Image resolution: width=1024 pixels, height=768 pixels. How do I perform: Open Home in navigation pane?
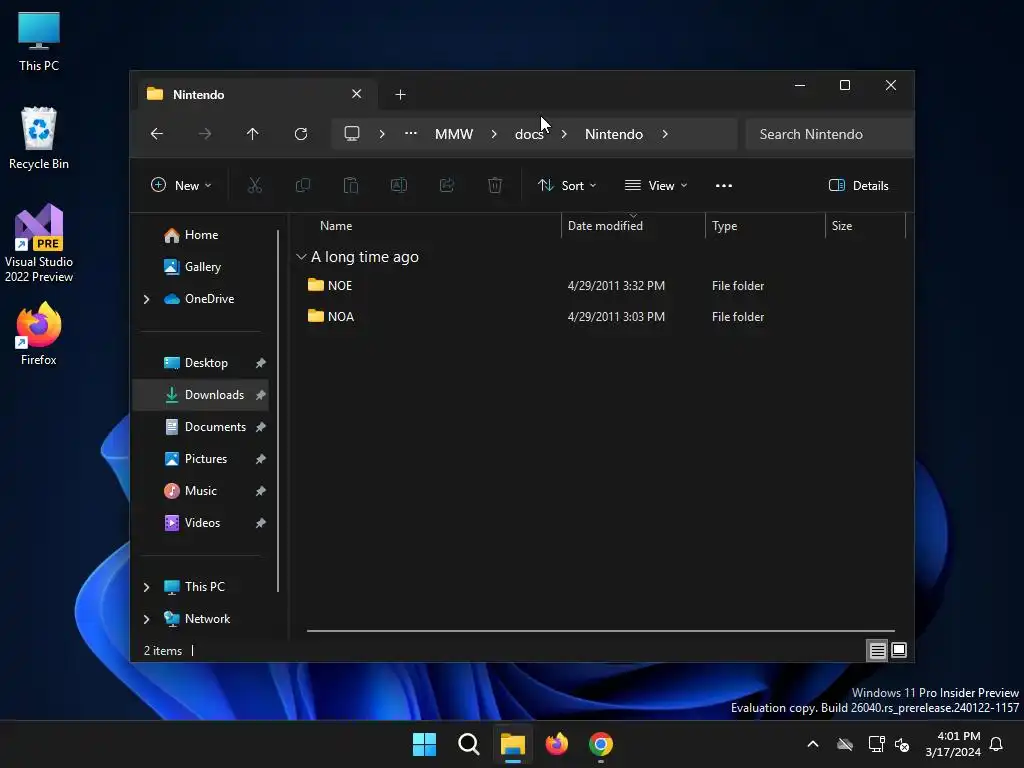pyautogui.click(x=201, y=235)
